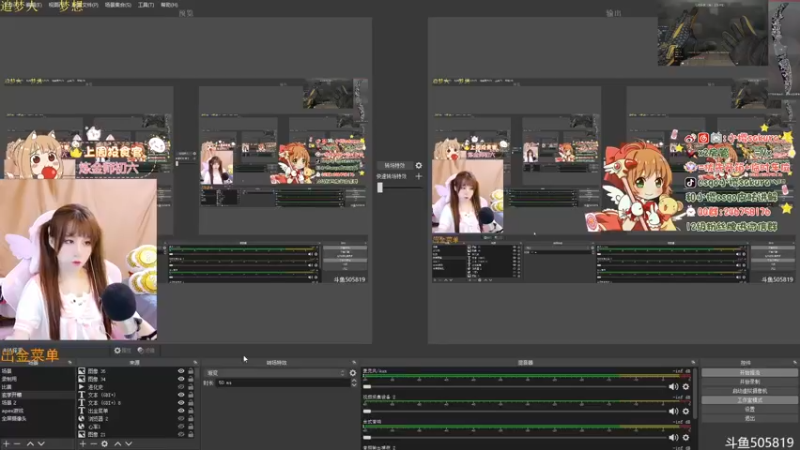Open studio-mode 转场特效 gear icon
The image size is (800, 450).
pyautogui.click(x=418, y=165)
